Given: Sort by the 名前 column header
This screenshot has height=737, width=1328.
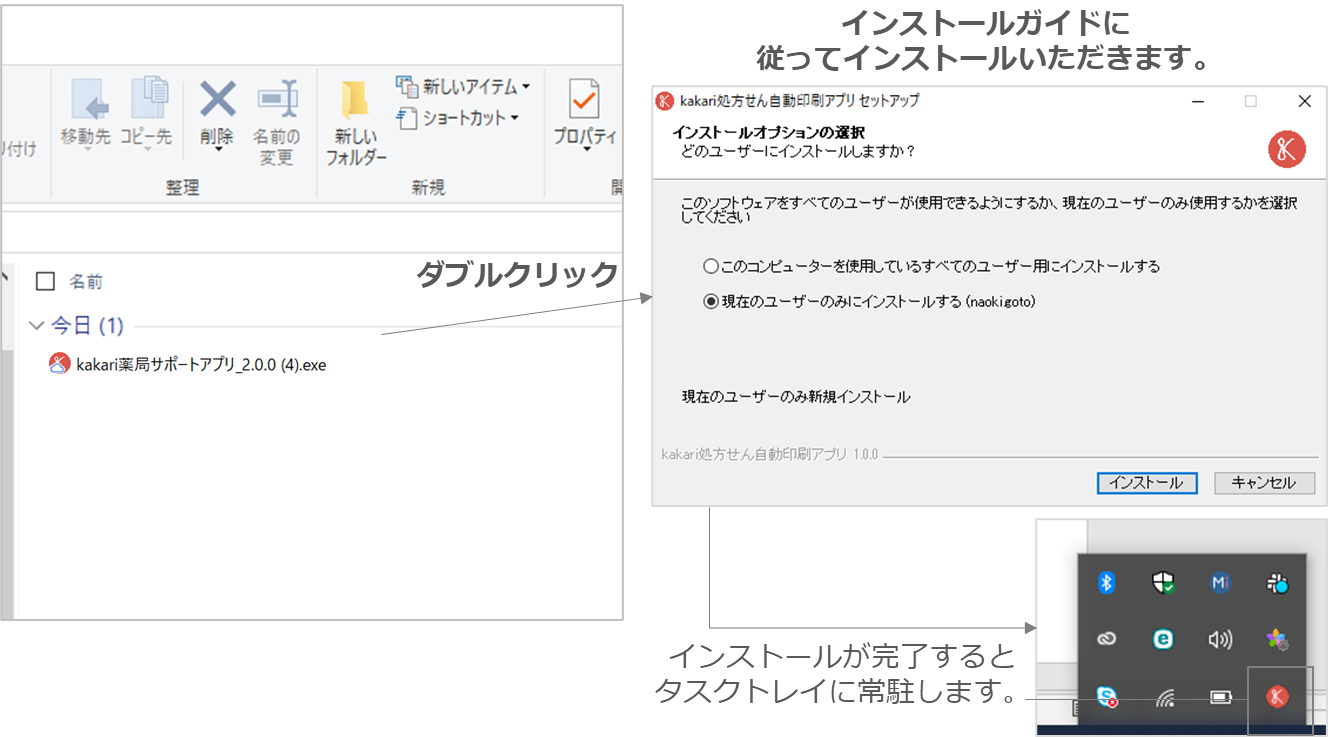Looking at the screenshot, I should coord(86,282).
